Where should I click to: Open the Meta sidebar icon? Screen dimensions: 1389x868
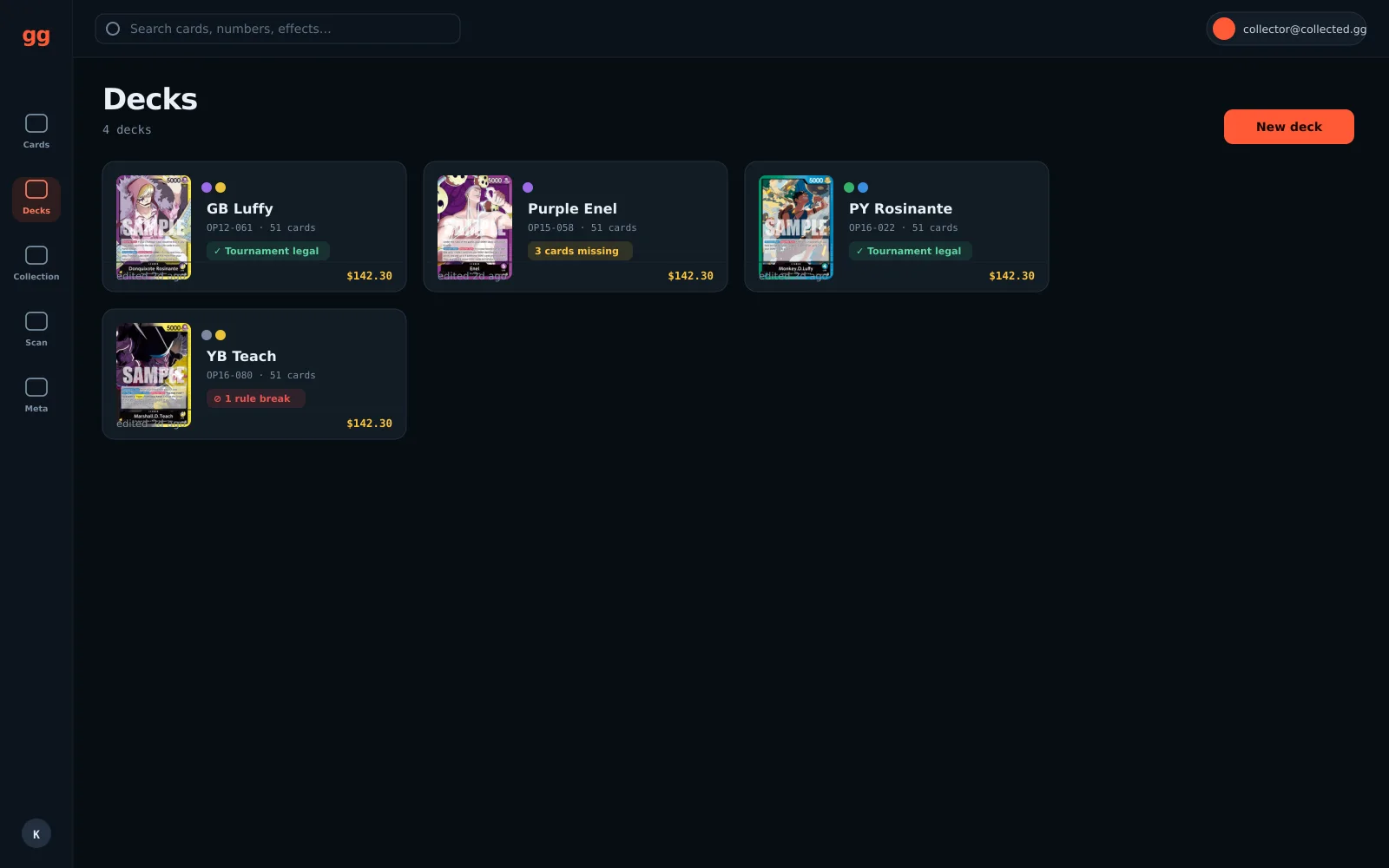point(36,387)
